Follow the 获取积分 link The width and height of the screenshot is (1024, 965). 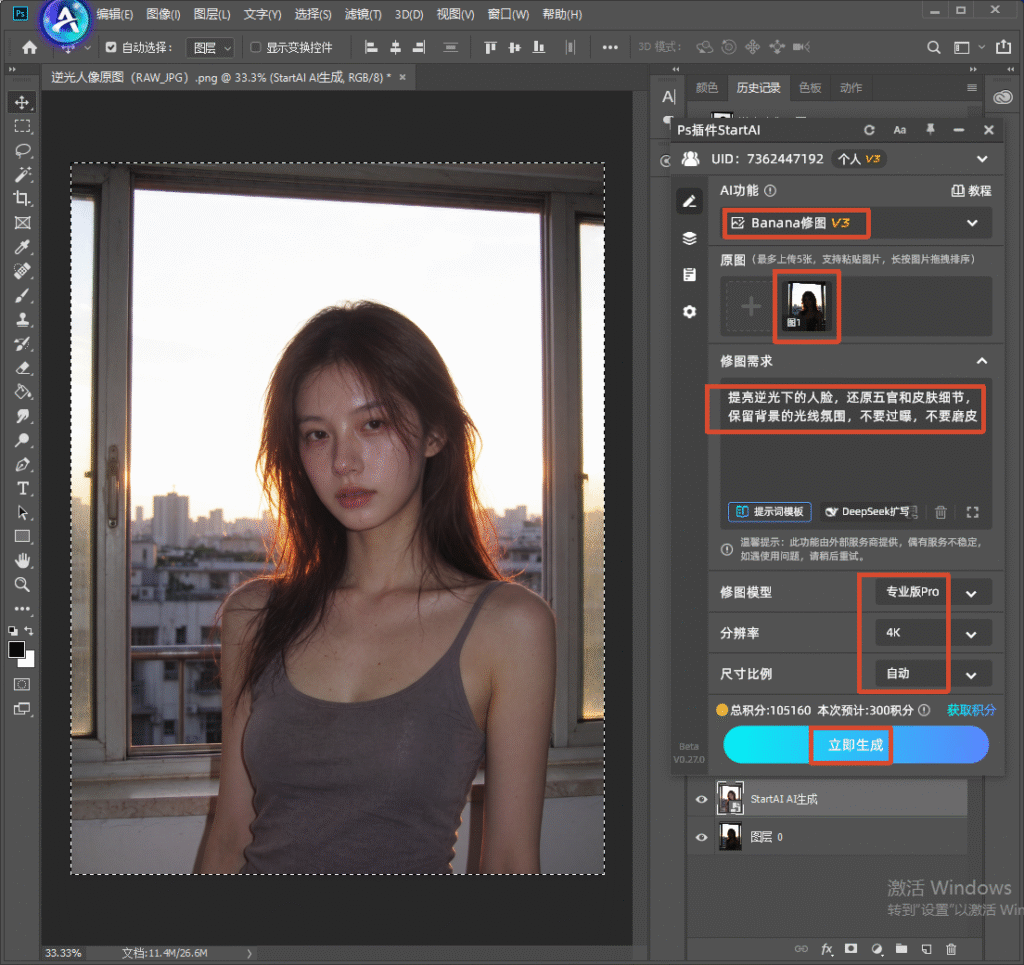point(971,710)
